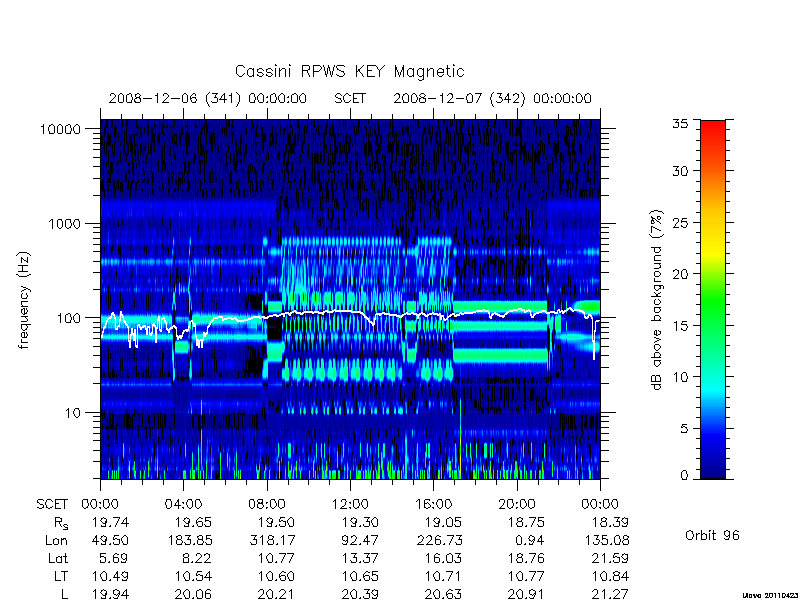Select Rs value 18.75
This screenshot has width=800, height=600.
point(526,522)
